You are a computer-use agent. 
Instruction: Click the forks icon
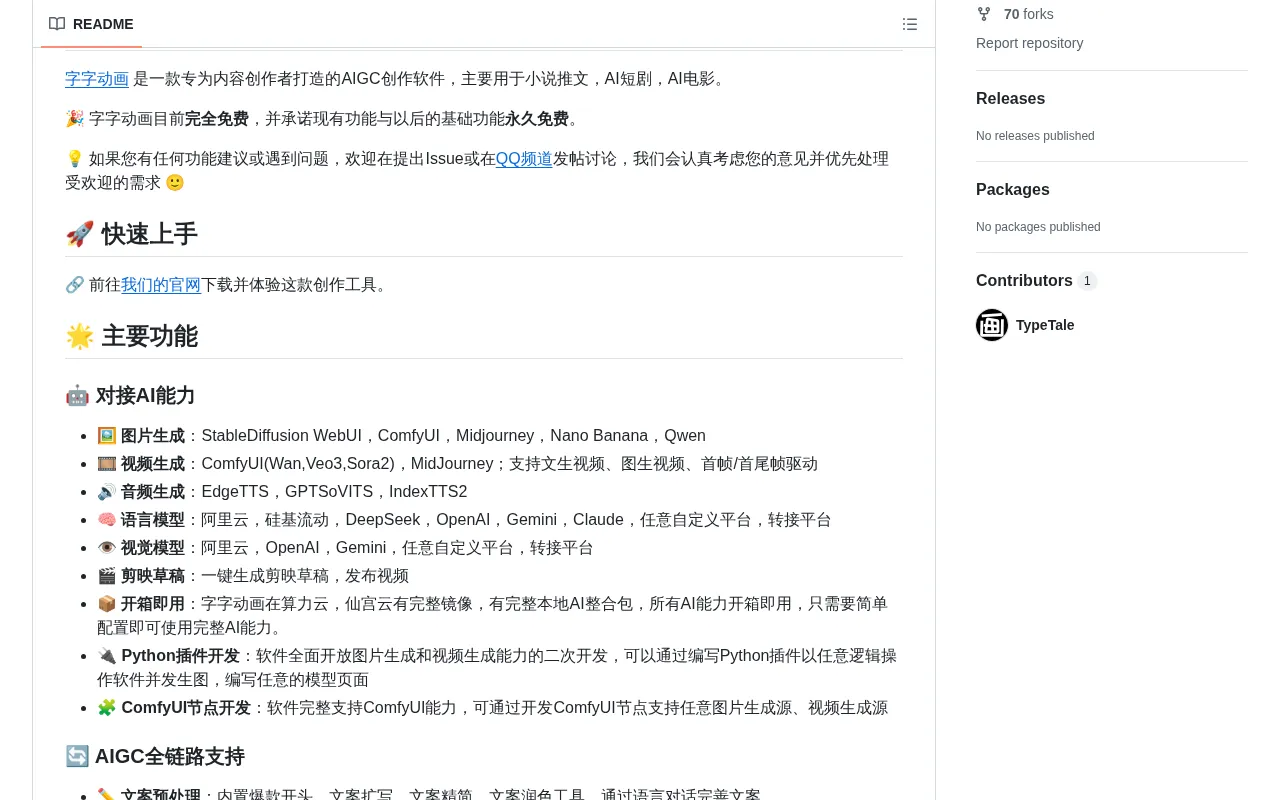pos(984,14)
